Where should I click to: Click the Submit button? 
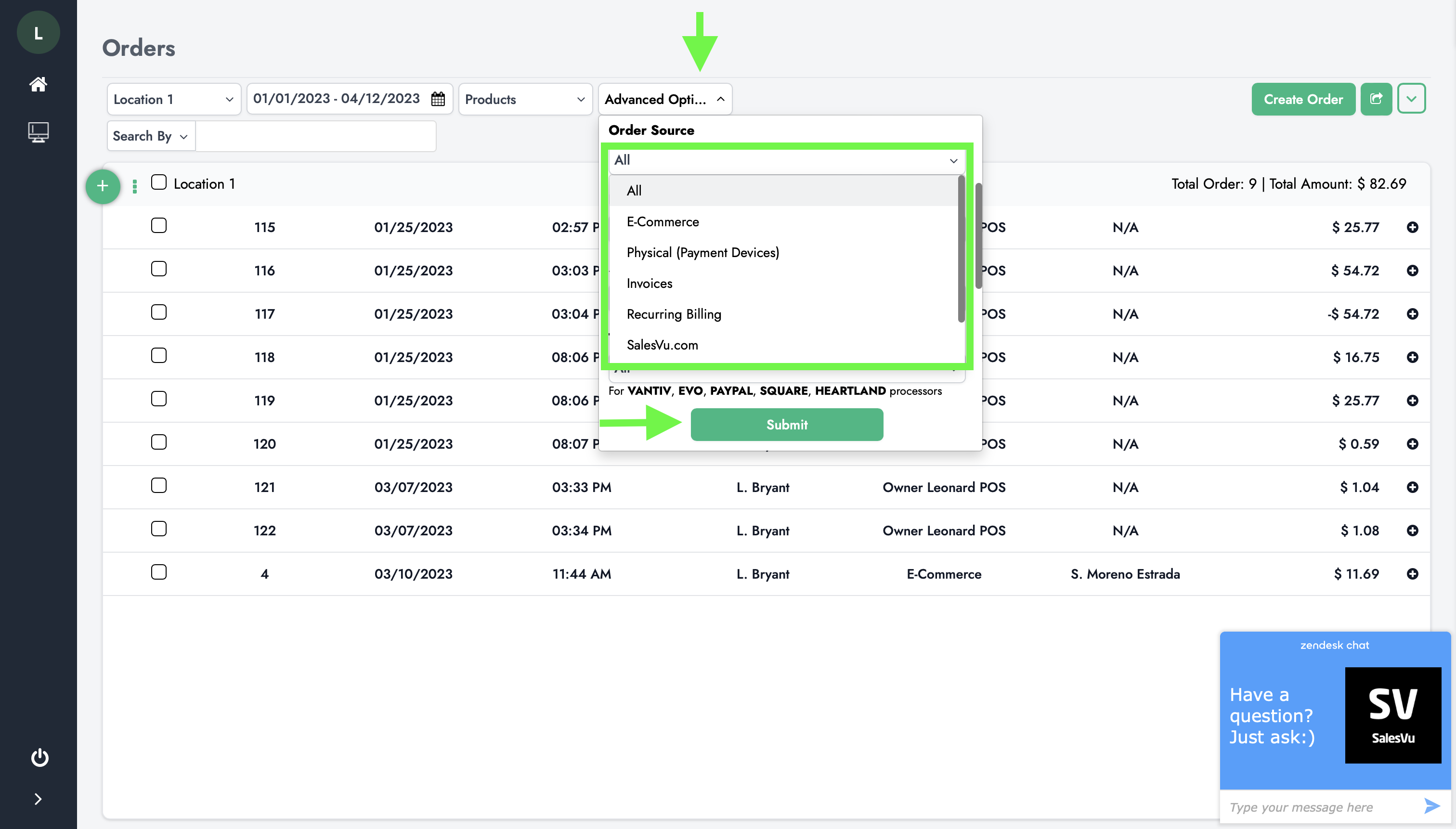(x=786, y=424)
